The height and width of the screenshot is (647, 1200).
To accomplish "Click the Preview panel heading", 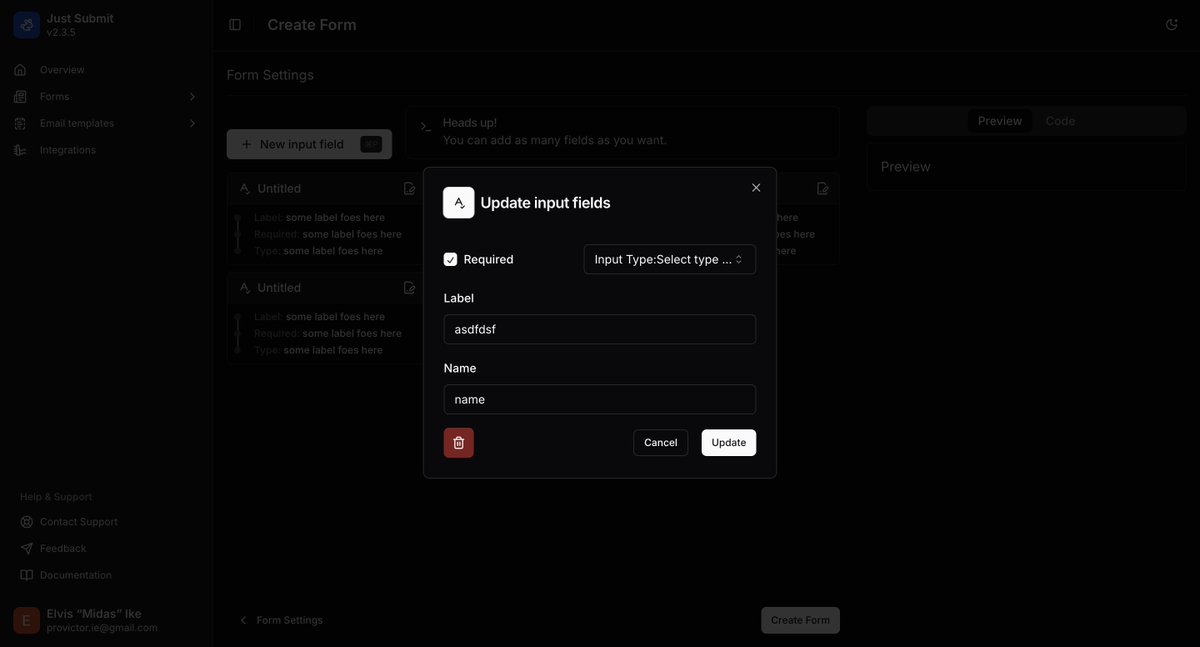I will pyautogui.click(x=906, y=167).
